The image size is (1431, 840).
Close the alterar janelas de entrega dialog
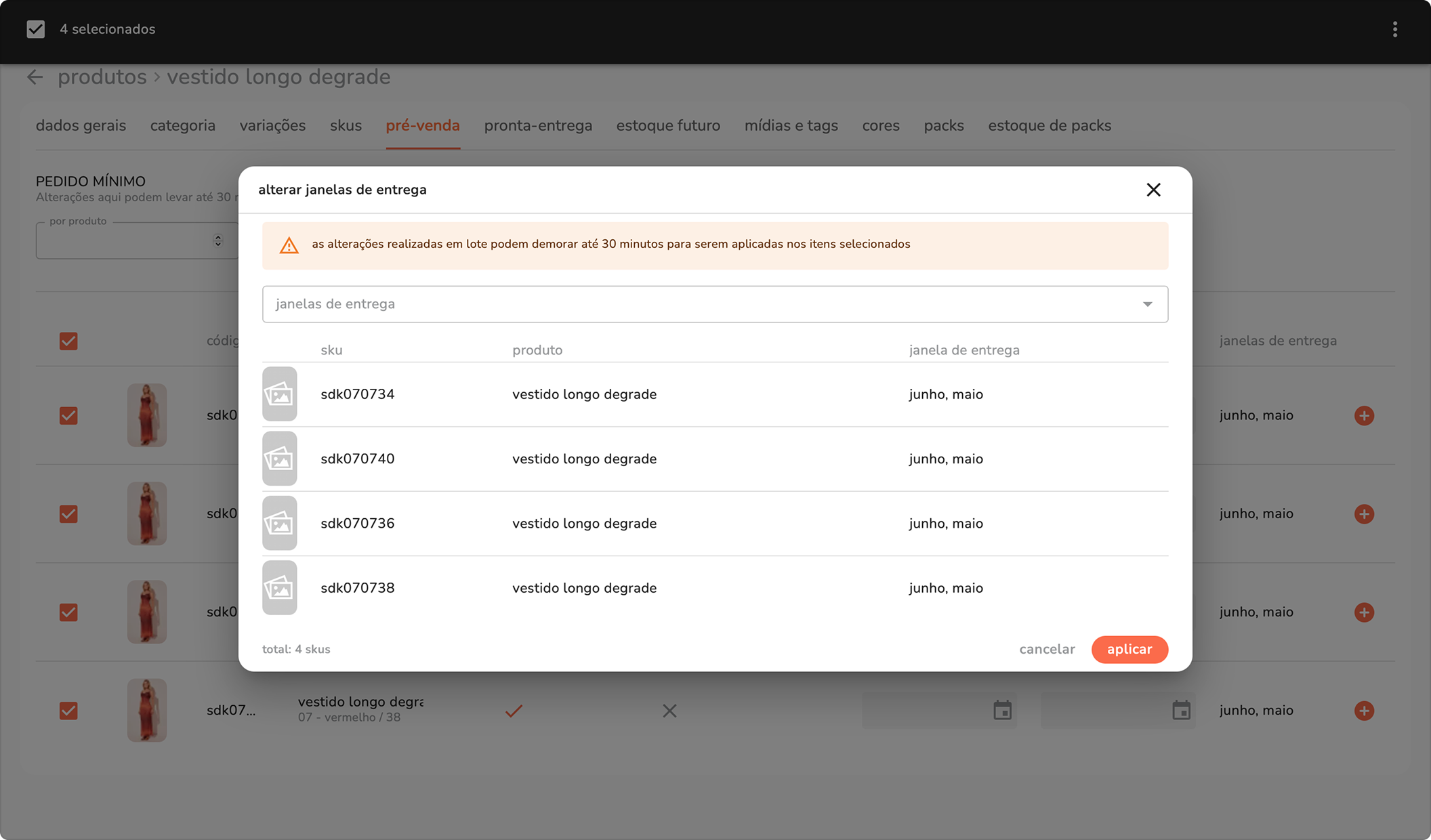pos(1153,190)
